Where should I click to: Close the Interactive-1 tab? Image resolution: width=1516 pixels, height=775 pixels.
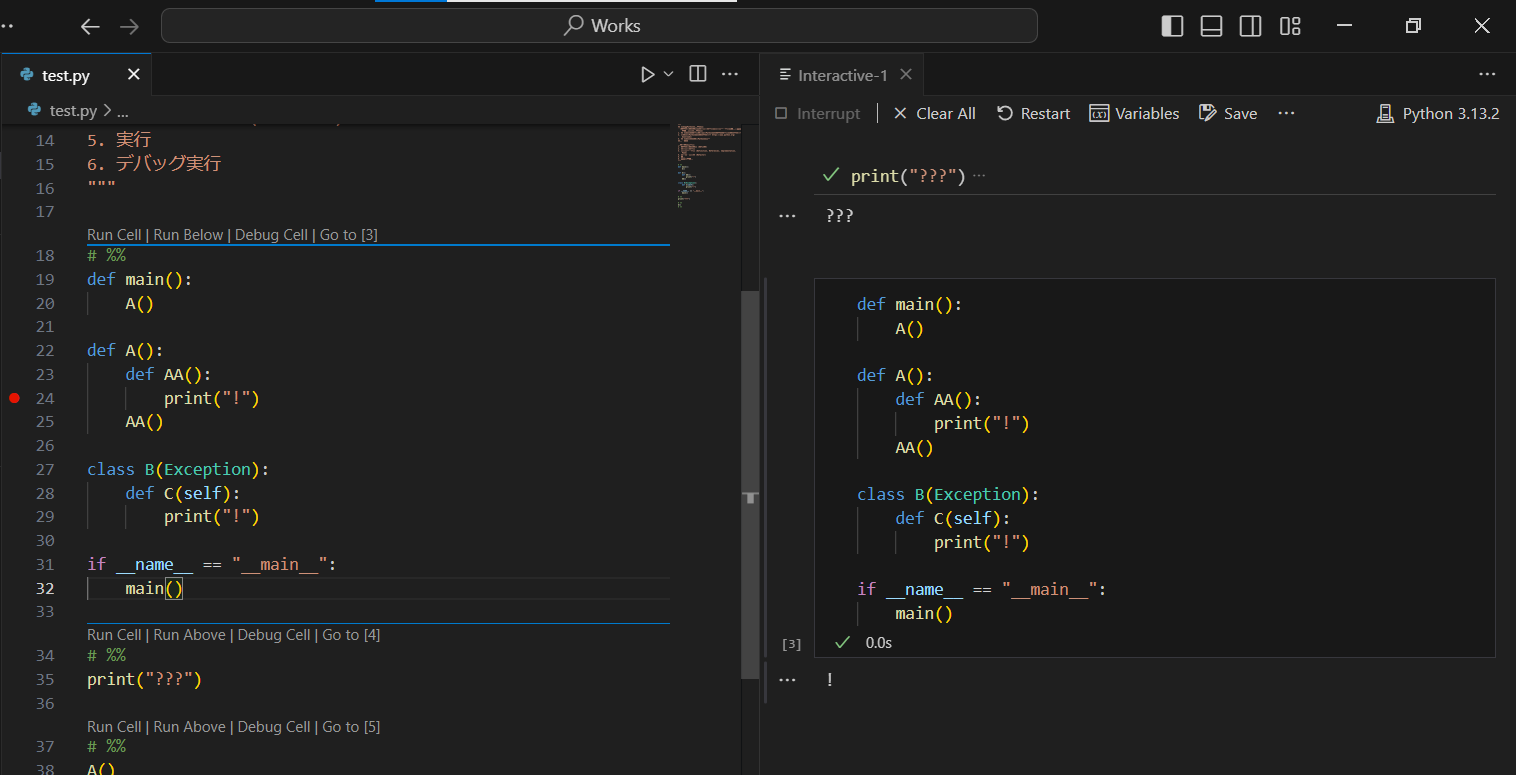[x=906, y=75]
